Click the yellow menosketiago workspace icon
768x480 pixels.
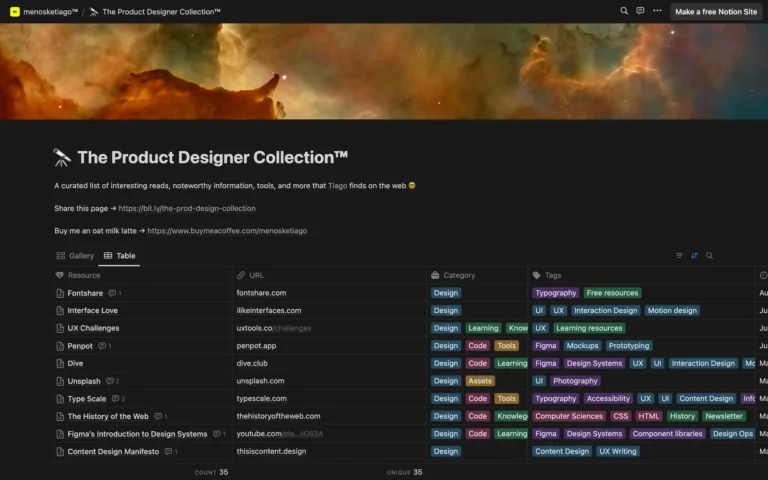14,12
